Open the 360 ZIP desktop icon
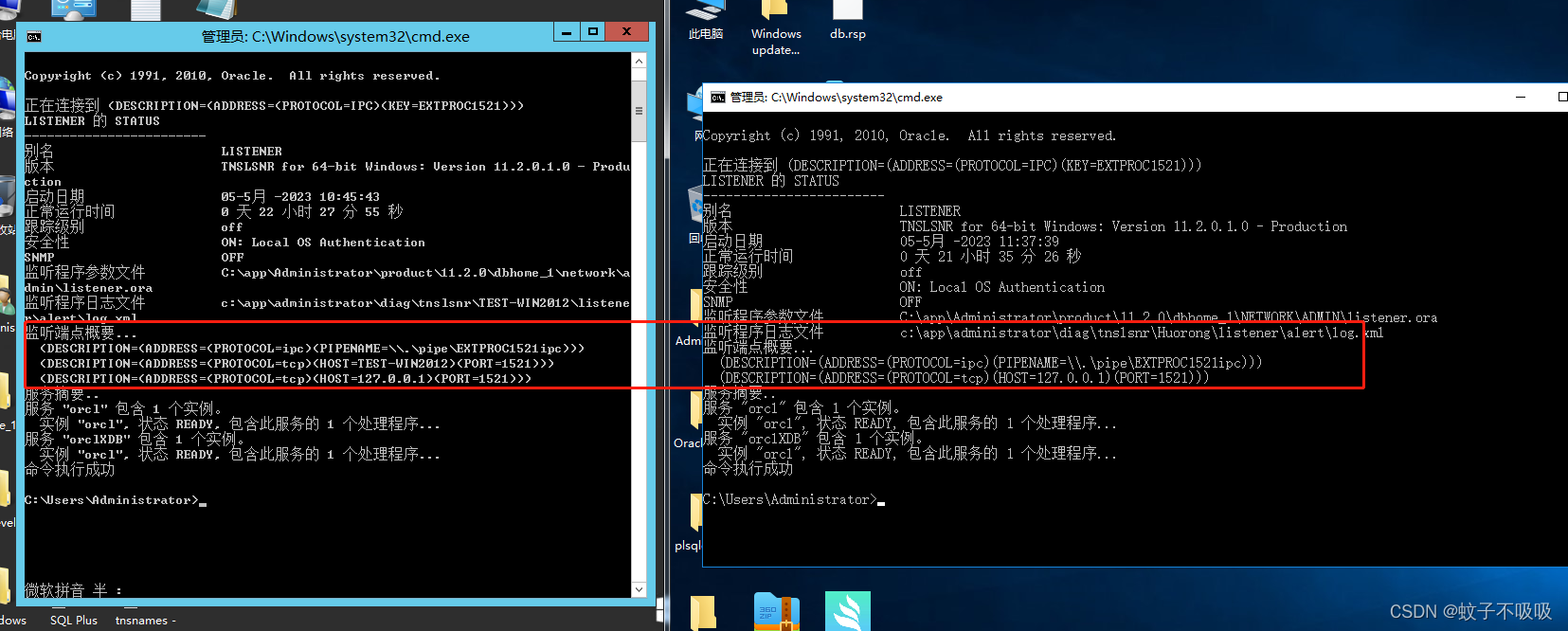Image resolution: width=1568 pixels, height=631 pixels. coord(777,611)
